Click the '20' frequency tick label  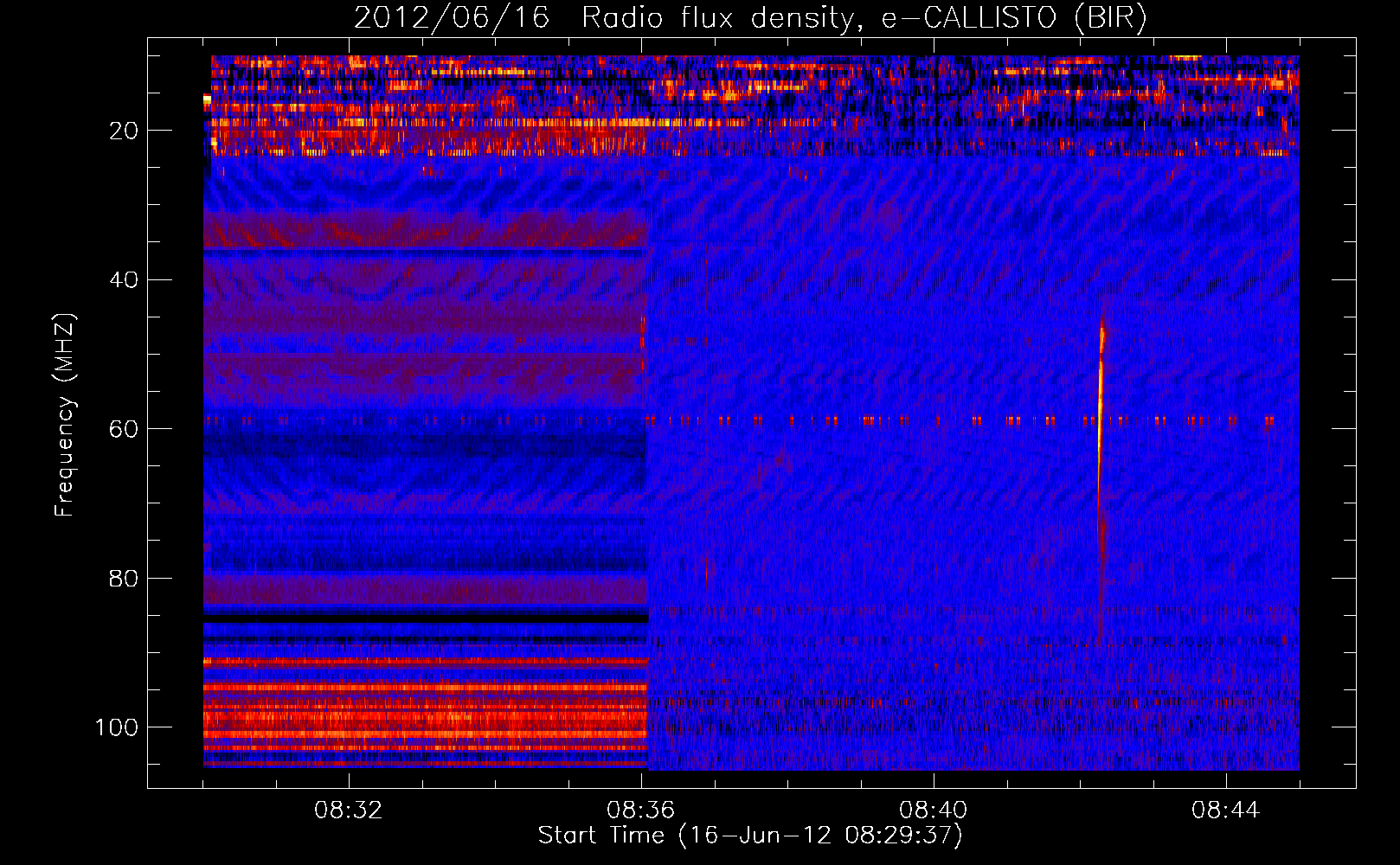[x=124, y=131]
